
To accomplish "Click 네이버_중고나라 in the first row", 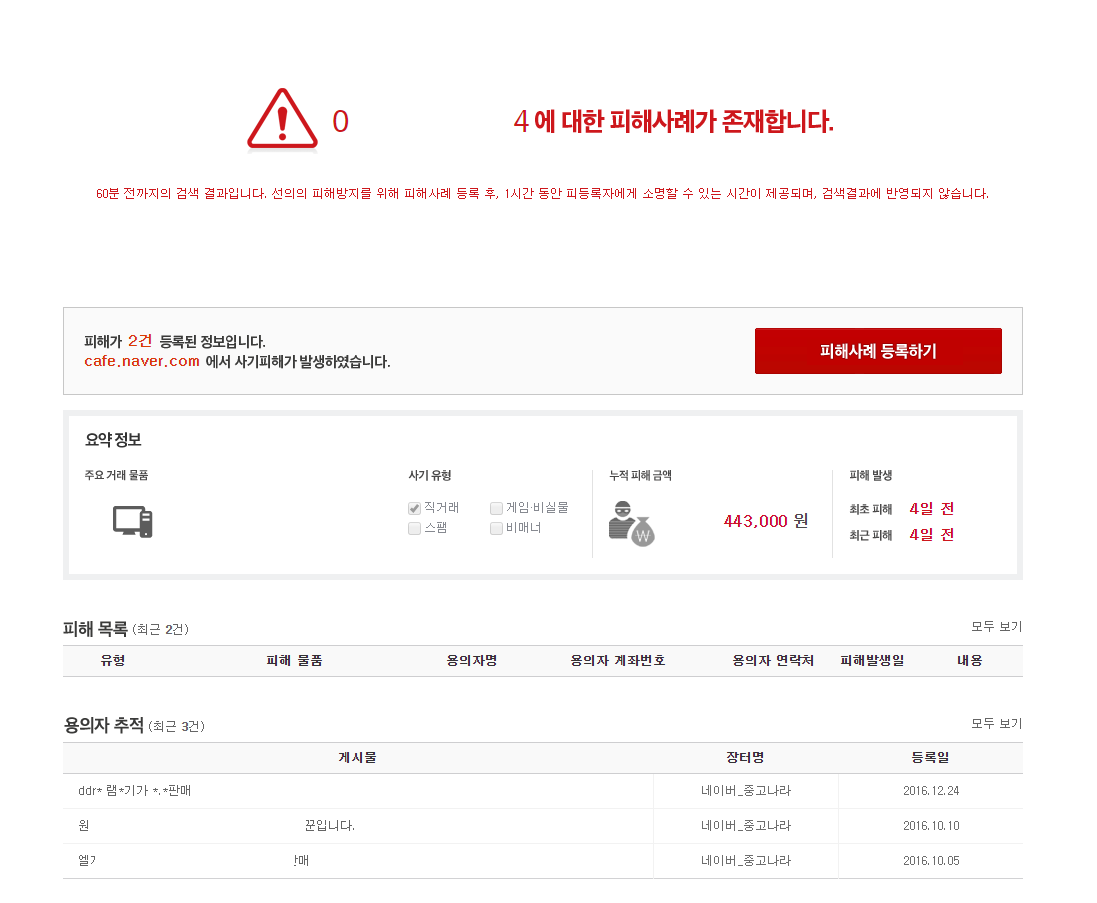I will tap(746, 790).
